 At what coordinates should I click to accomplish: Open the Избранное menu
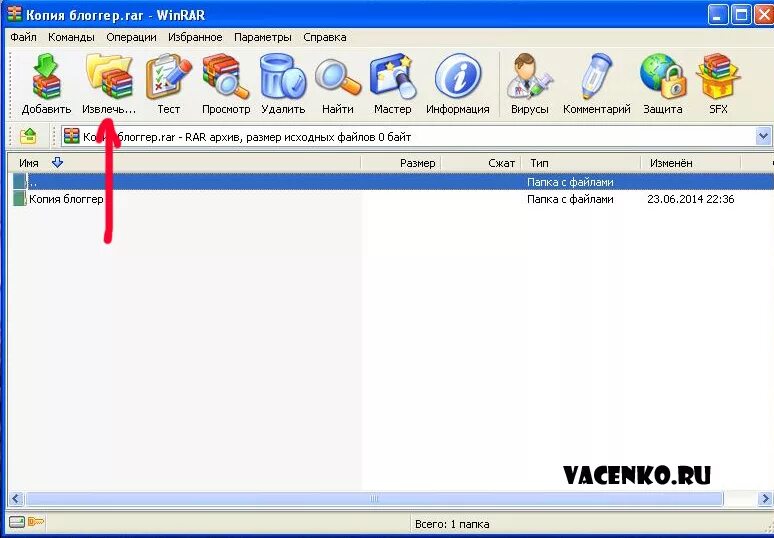pyautogui.click(x=195, y=37)
